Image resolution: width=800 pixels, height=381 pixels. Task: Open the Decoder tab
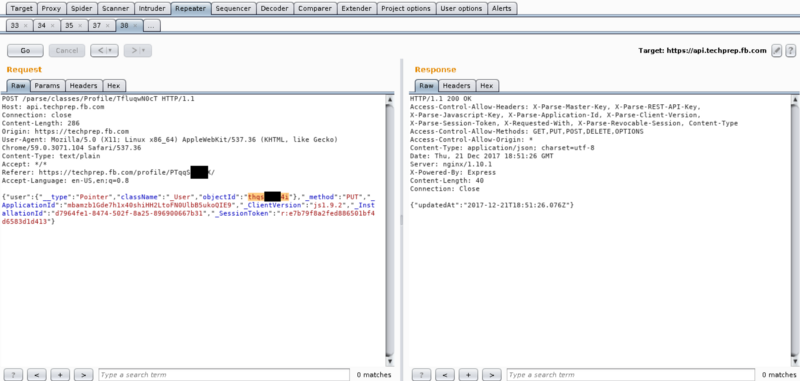[x=274, y=9]
